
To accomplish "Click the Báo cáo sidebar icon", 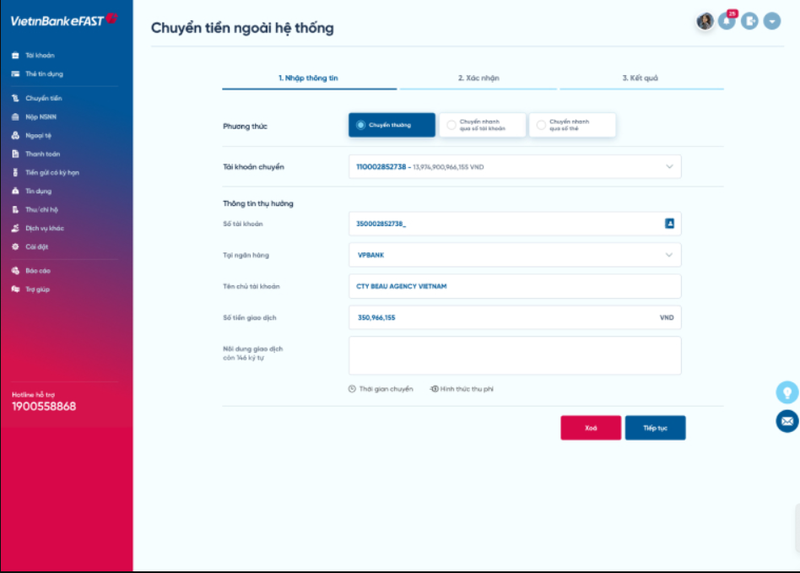I will (15, 270).
